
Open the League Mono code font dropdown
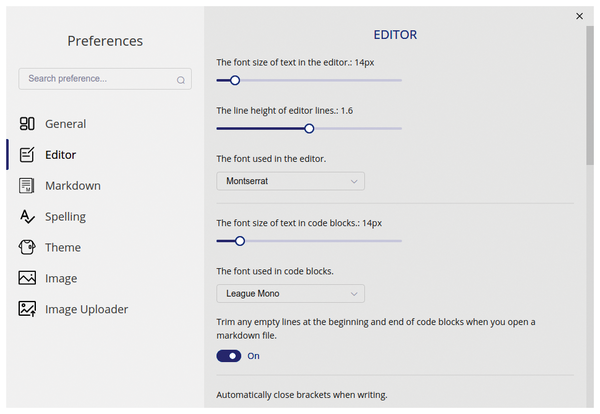pos(290,293)
